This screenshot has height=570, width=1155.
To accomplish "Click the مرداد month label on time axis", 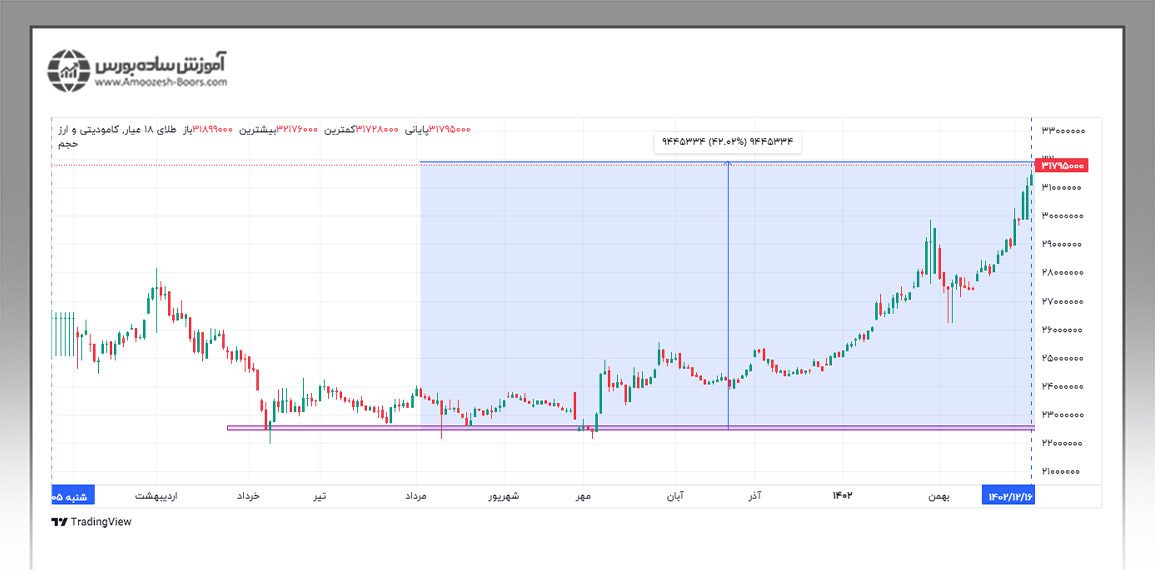I will [x=416, y=496].
